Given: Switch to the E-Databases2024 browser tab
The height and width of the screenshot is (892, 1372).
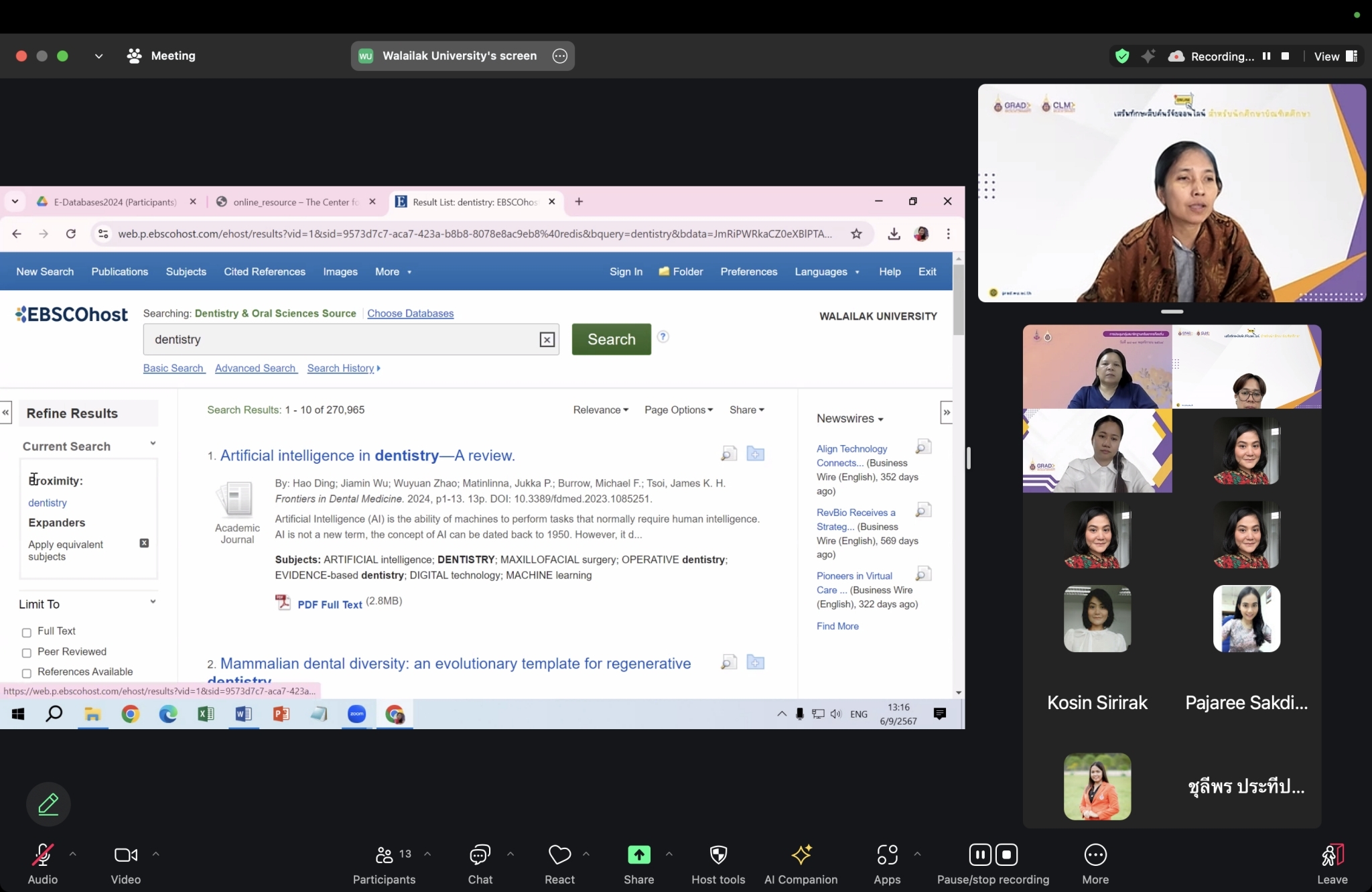Looking at the screenshot, I should 115,202.
